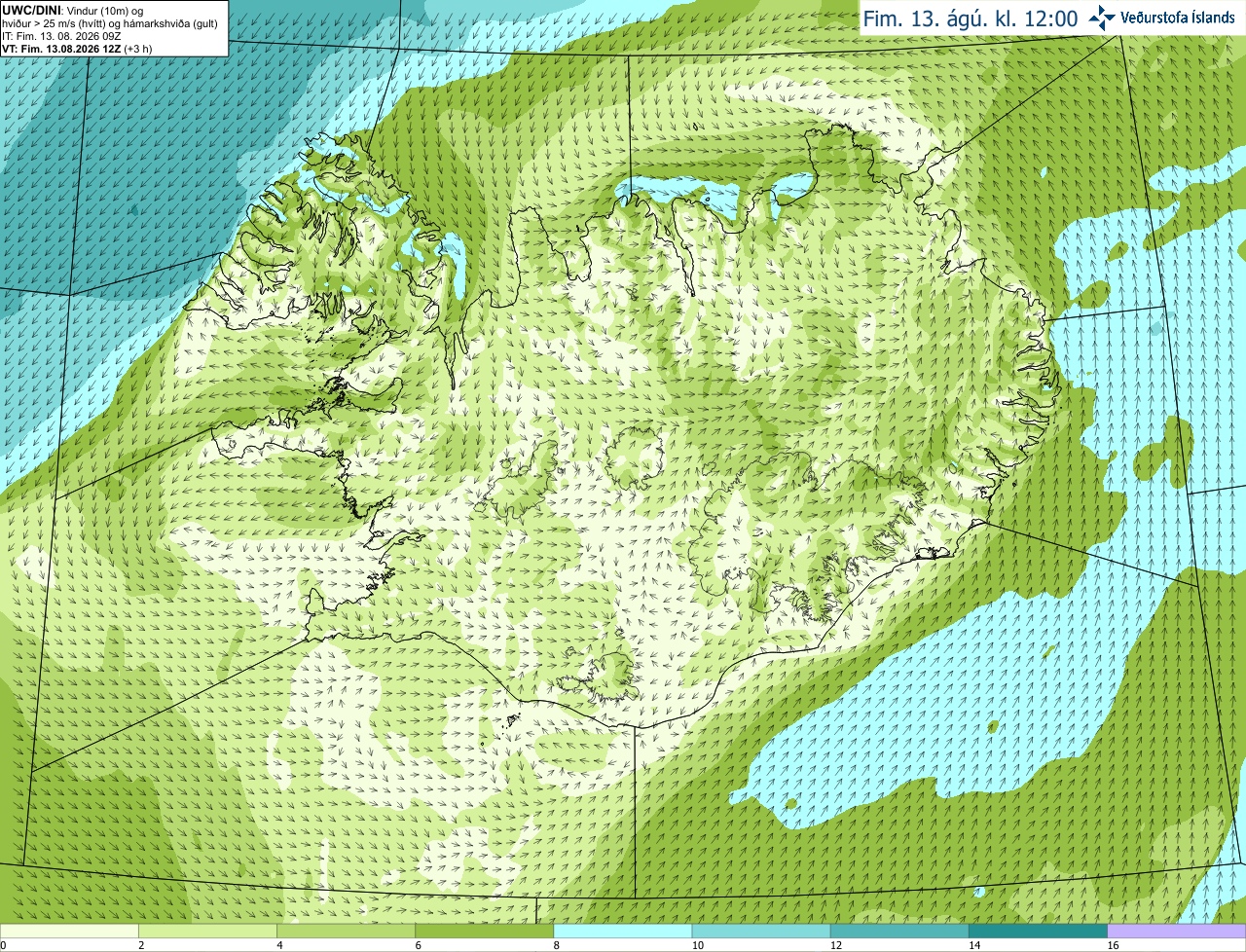Image resolution: width=1246 pixels, height=952 pixels.
Task: Choose the 6–8 m/s dark green legend swatch
Action: tap(485, 931)
